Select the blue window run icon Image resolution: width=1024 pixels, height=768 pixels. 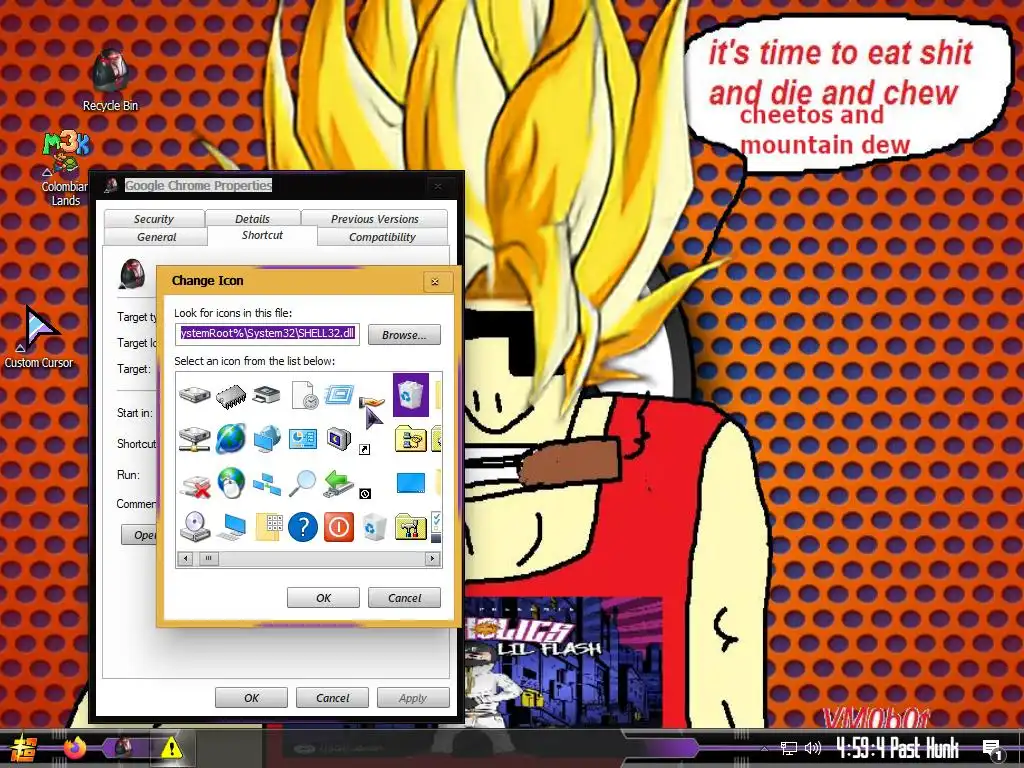point(339,394)
